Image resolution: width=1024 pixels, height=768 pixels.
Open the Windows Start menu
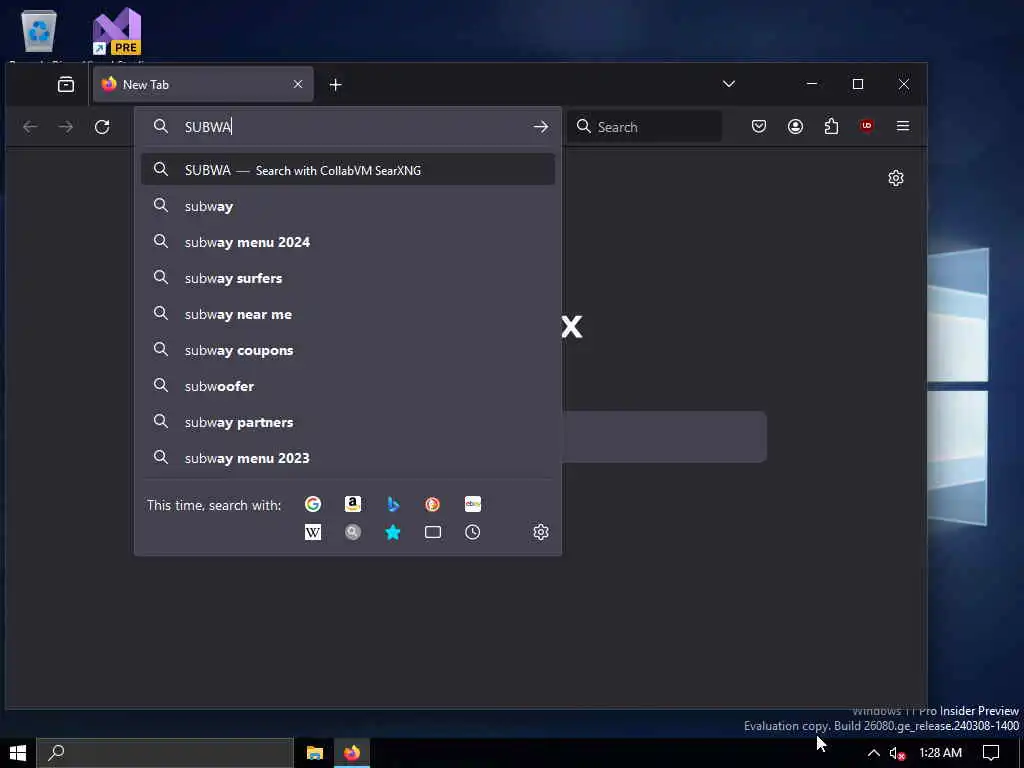pyautogui.click(x=18, y=753)
